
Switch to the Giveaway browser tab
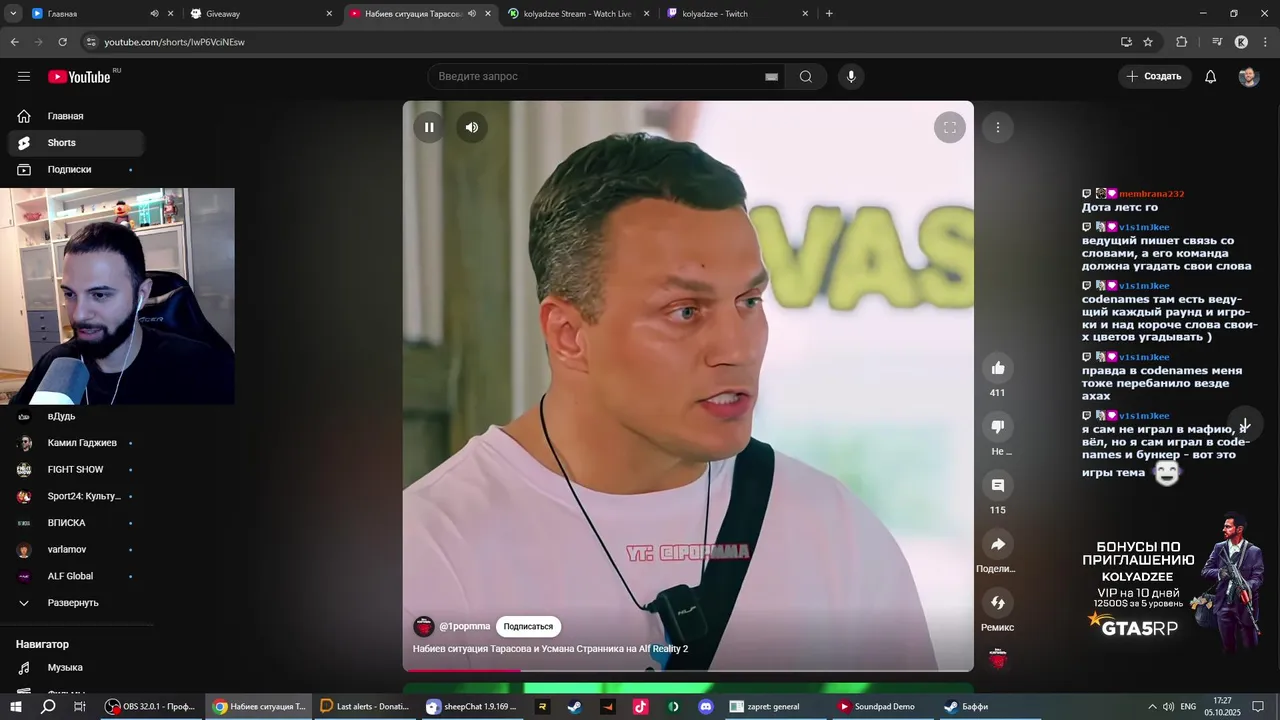point(260,14)
